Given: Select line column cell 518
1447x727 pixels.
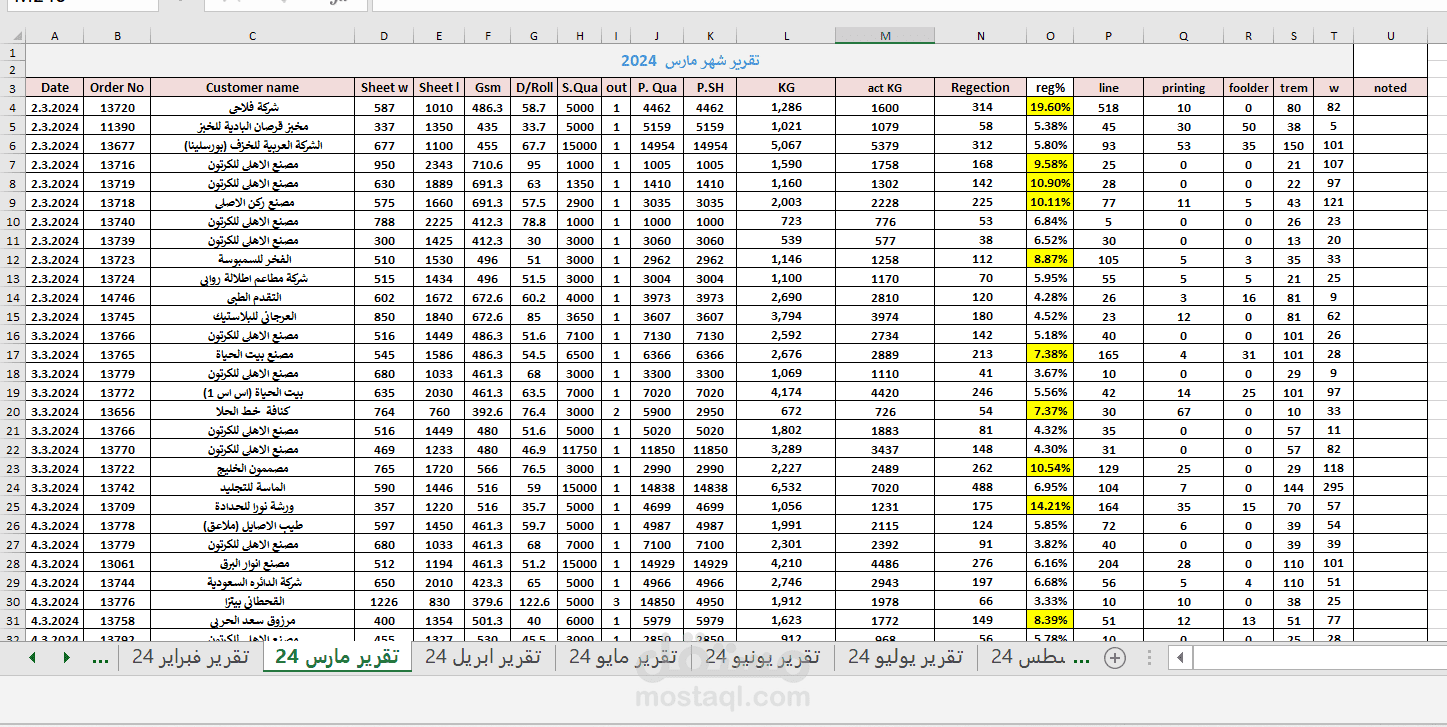Looking at the screenshot, I should pos(1108,107).
